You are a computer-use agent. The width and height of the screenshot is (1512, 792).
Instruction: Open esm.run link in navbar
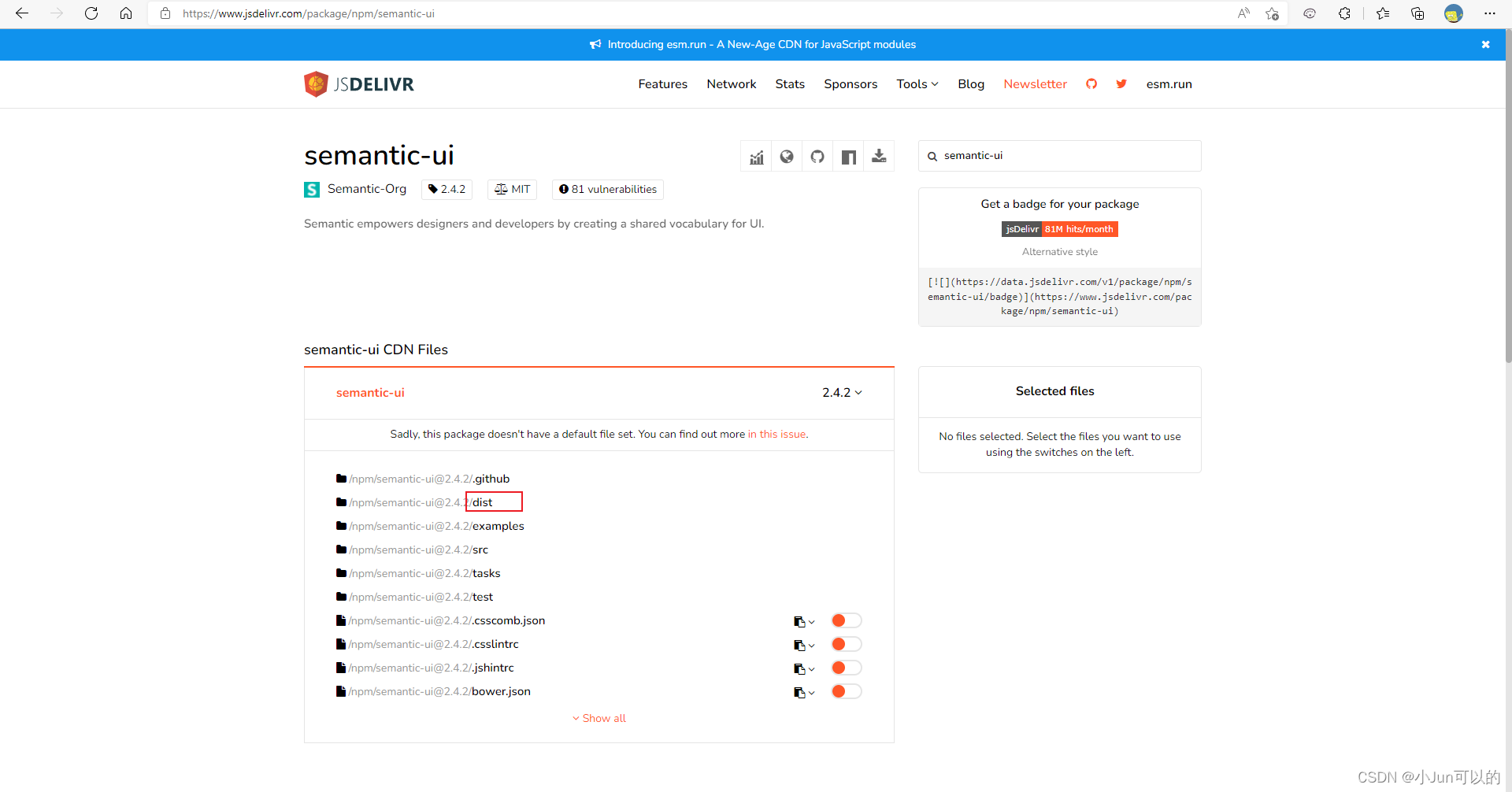pos(1169,84)
